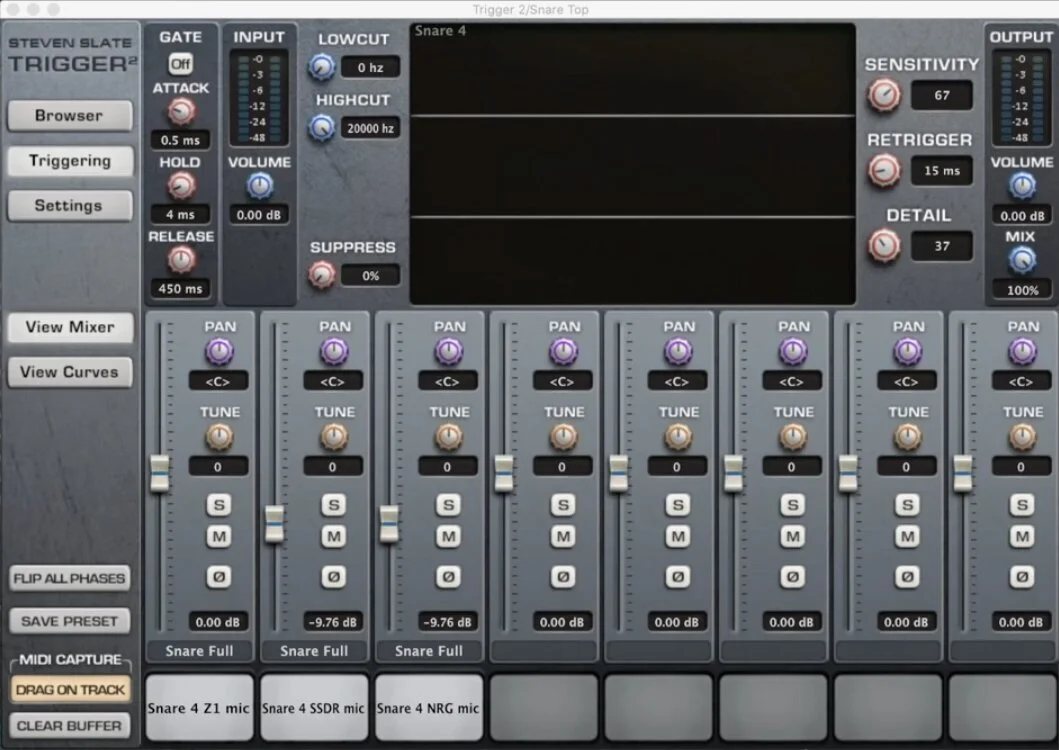
Task: Flip phase on Snare 4 SSDR mic channel
Action: pyautogui.click(x=334, y=576)
